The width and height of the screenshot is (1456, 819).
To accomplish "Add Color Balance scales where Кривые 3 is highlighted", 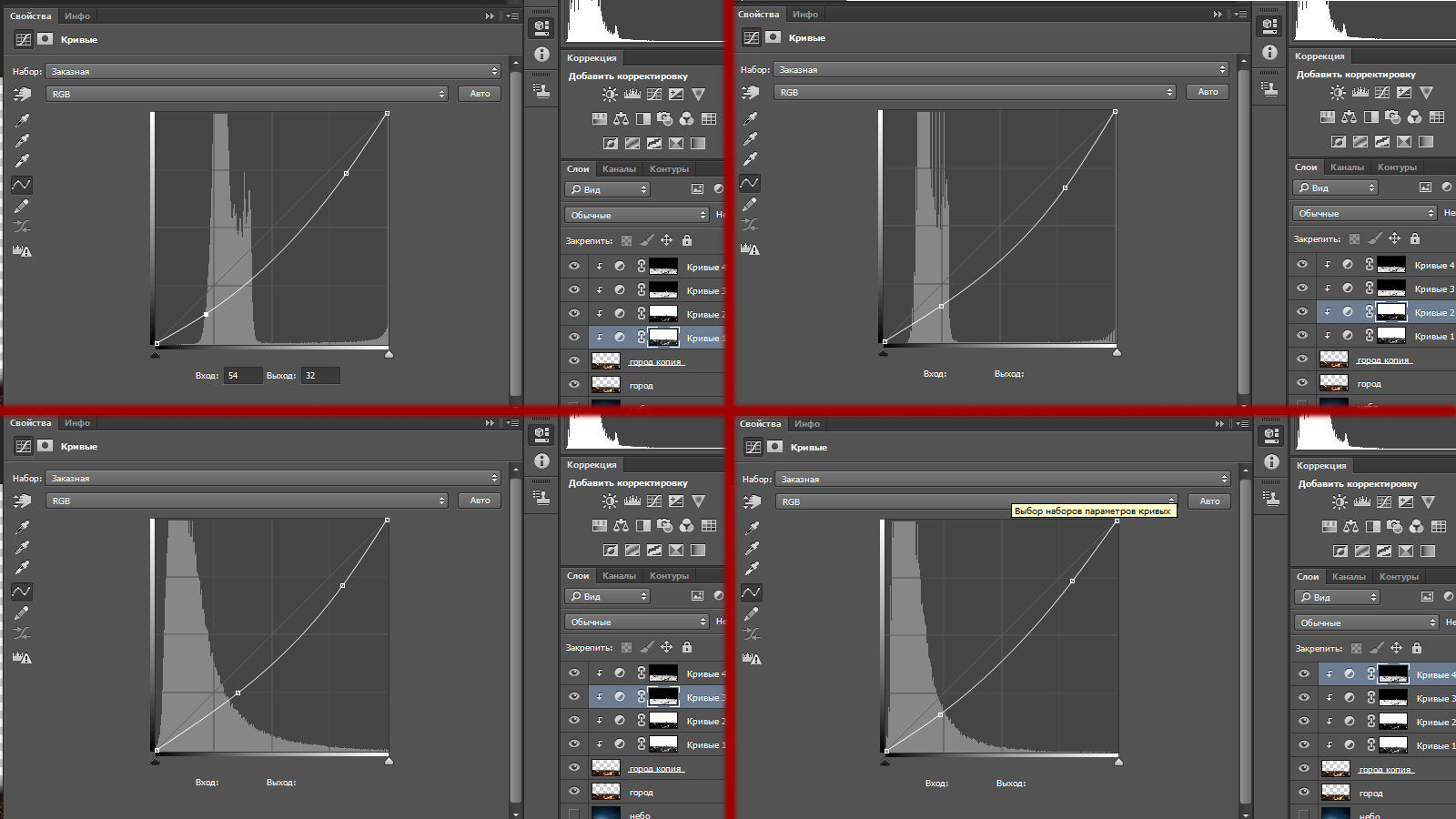I will (622, 525).
